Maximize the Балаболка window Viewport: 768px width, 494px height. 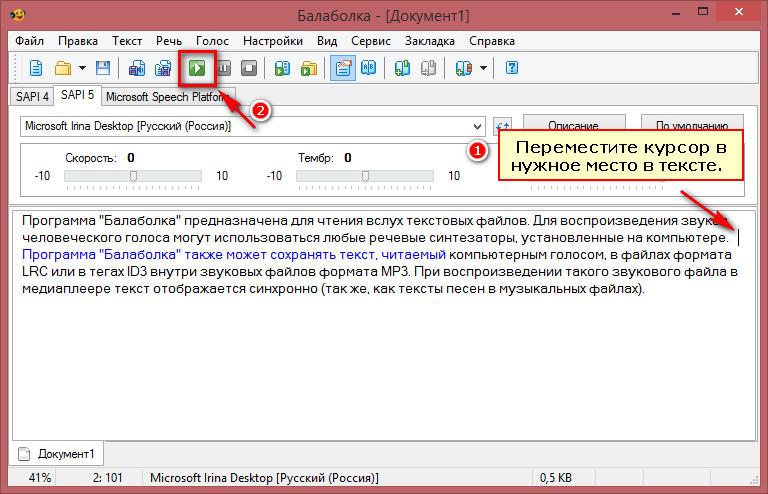point(703,12)
